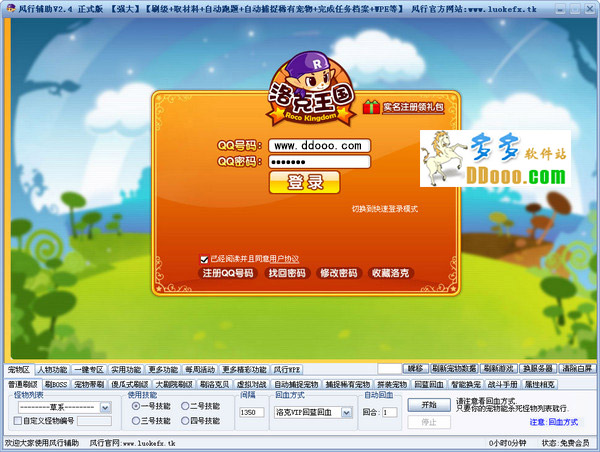Open the 战斗手册 sub-tab
600x452 pixels.
pos(502,384)
